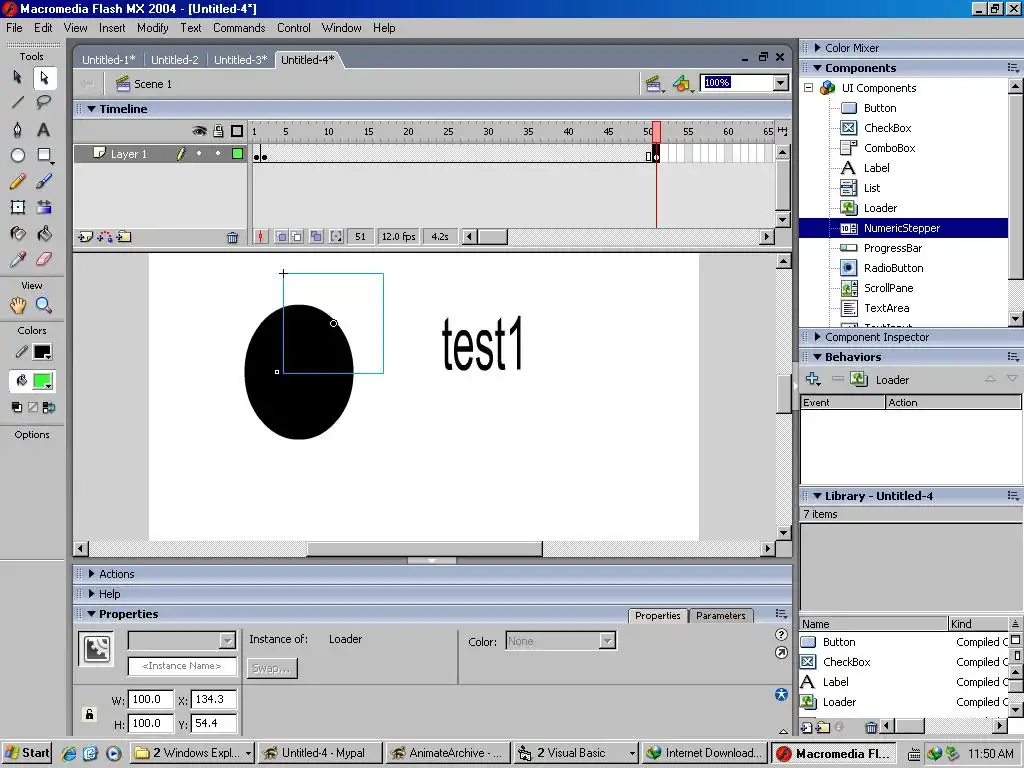The width and height of the screenshot is (1024, 768).
Task: Toggle visibility dot for Layer 1
Action: (x=199, y=153)
